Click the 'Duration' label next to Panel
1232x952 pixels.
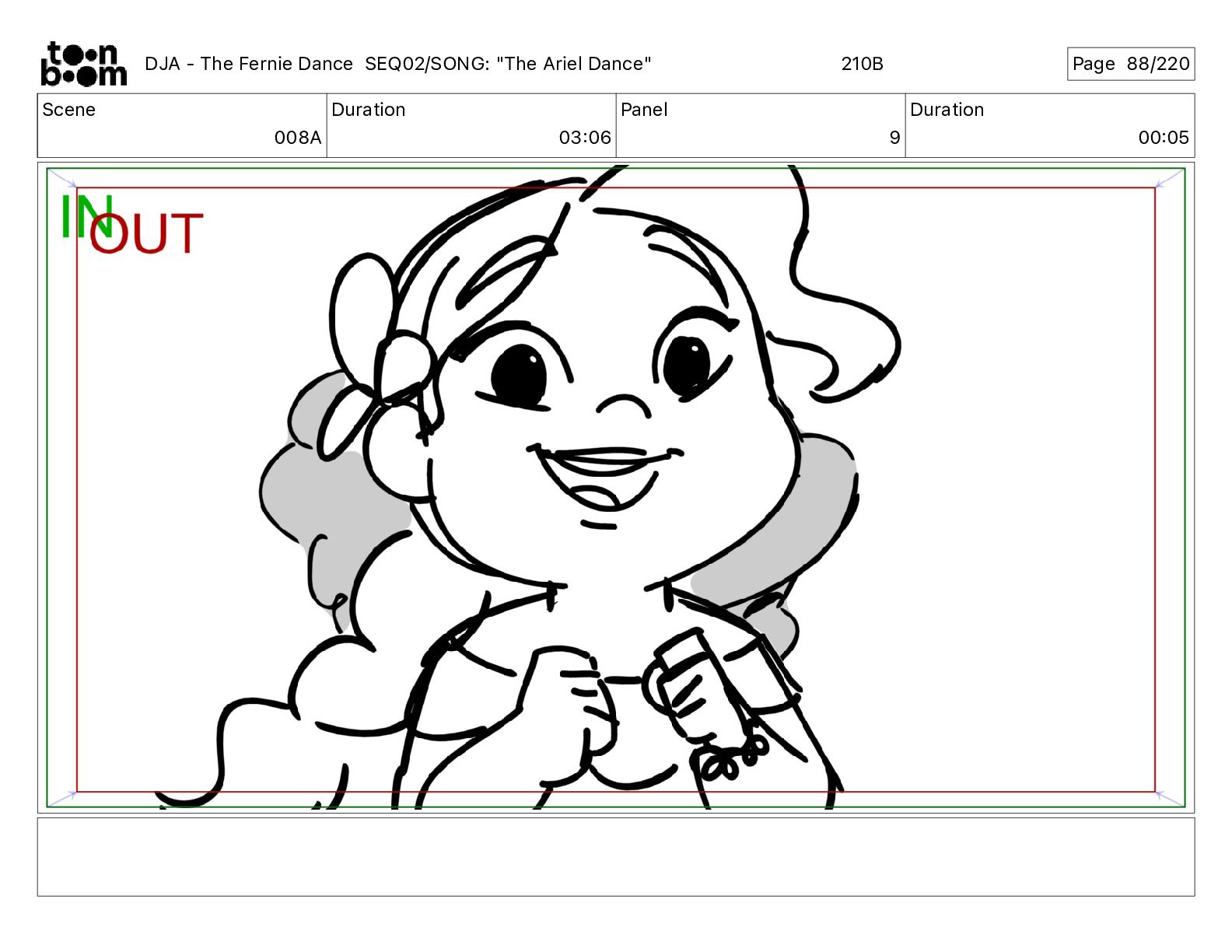(x=947, y=110)
